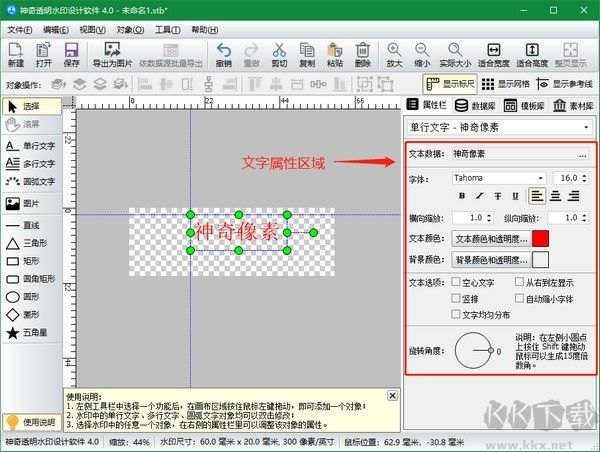
Task: Select the 多行文字 multi-line text tool
Action: (31, 164)
